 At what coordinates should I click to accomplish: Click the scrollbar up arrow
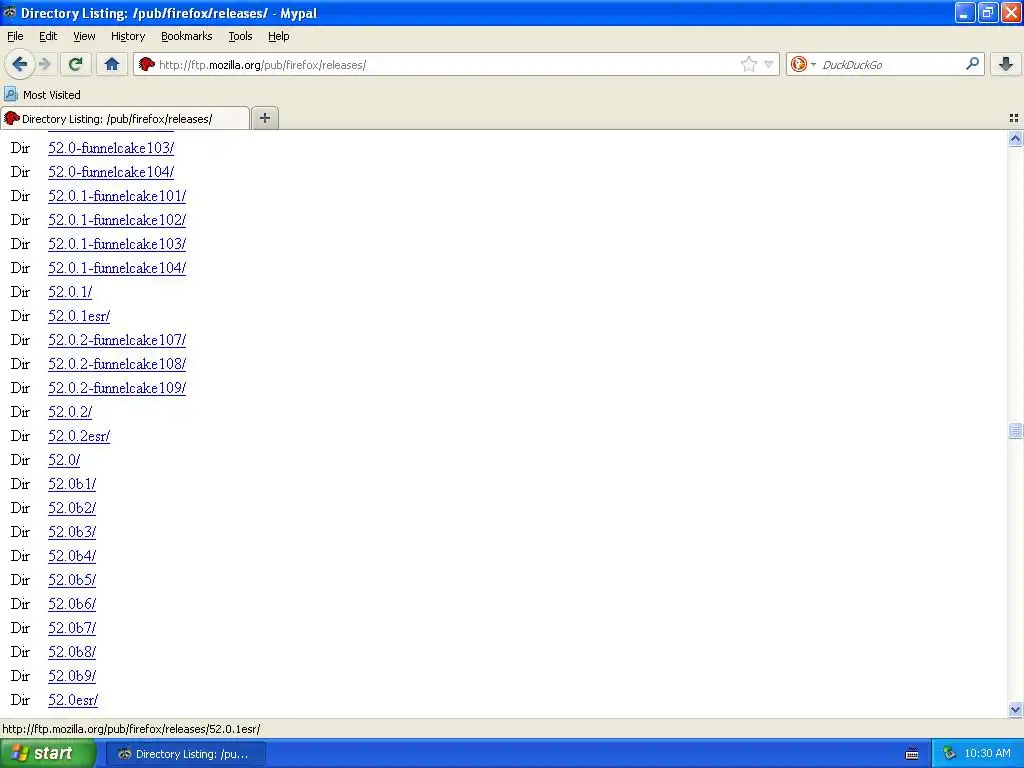click(x=1015, y=138)
